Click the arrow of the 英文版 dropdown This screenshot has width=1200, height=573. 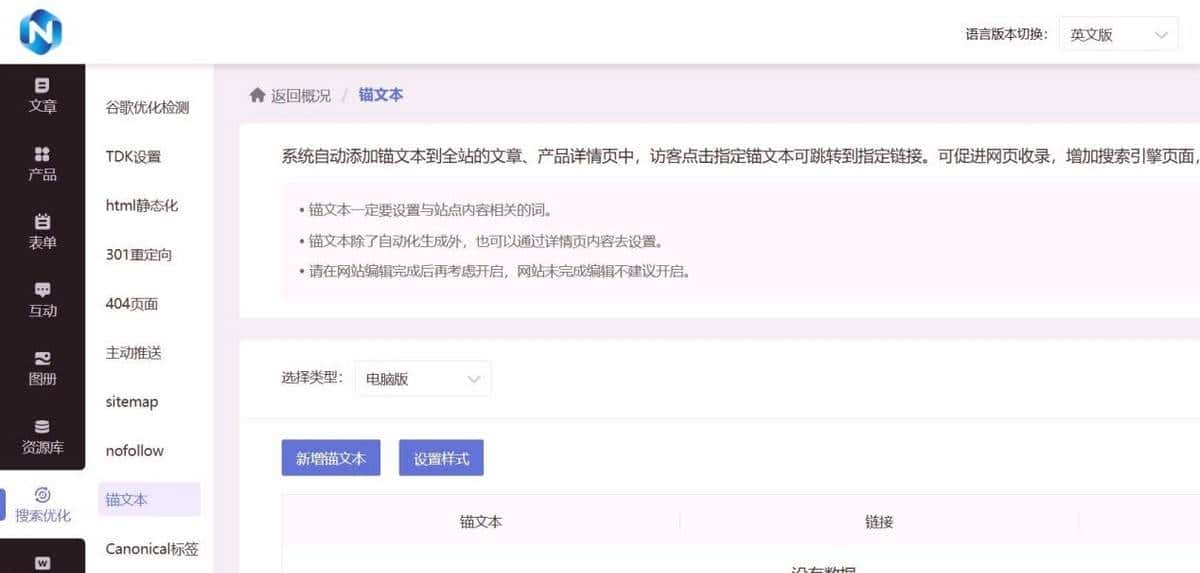tap(1160, 34)
